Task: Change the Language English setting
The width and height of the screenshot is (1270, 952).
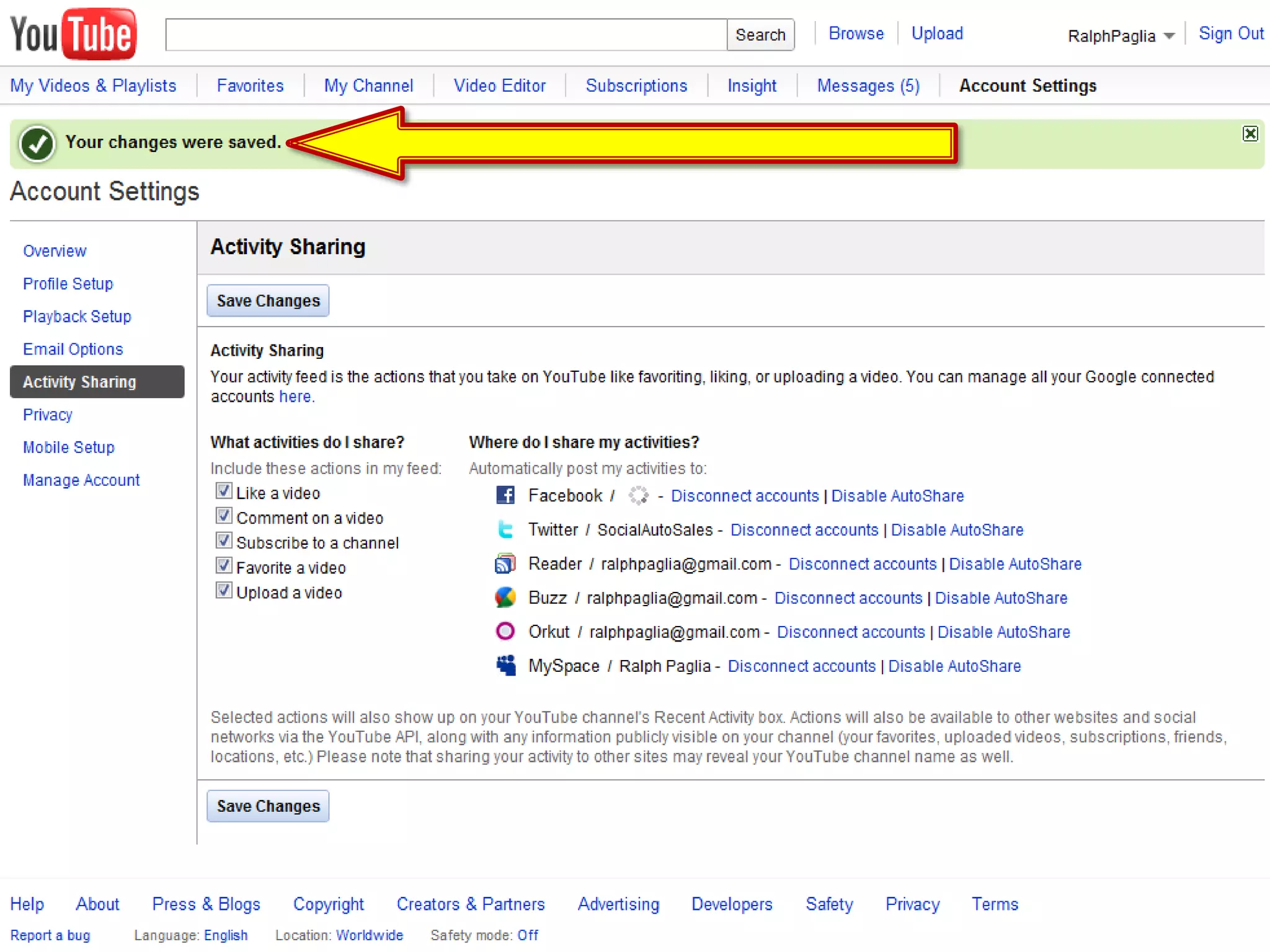Action: pyautogui.click(x=226, y=935)
